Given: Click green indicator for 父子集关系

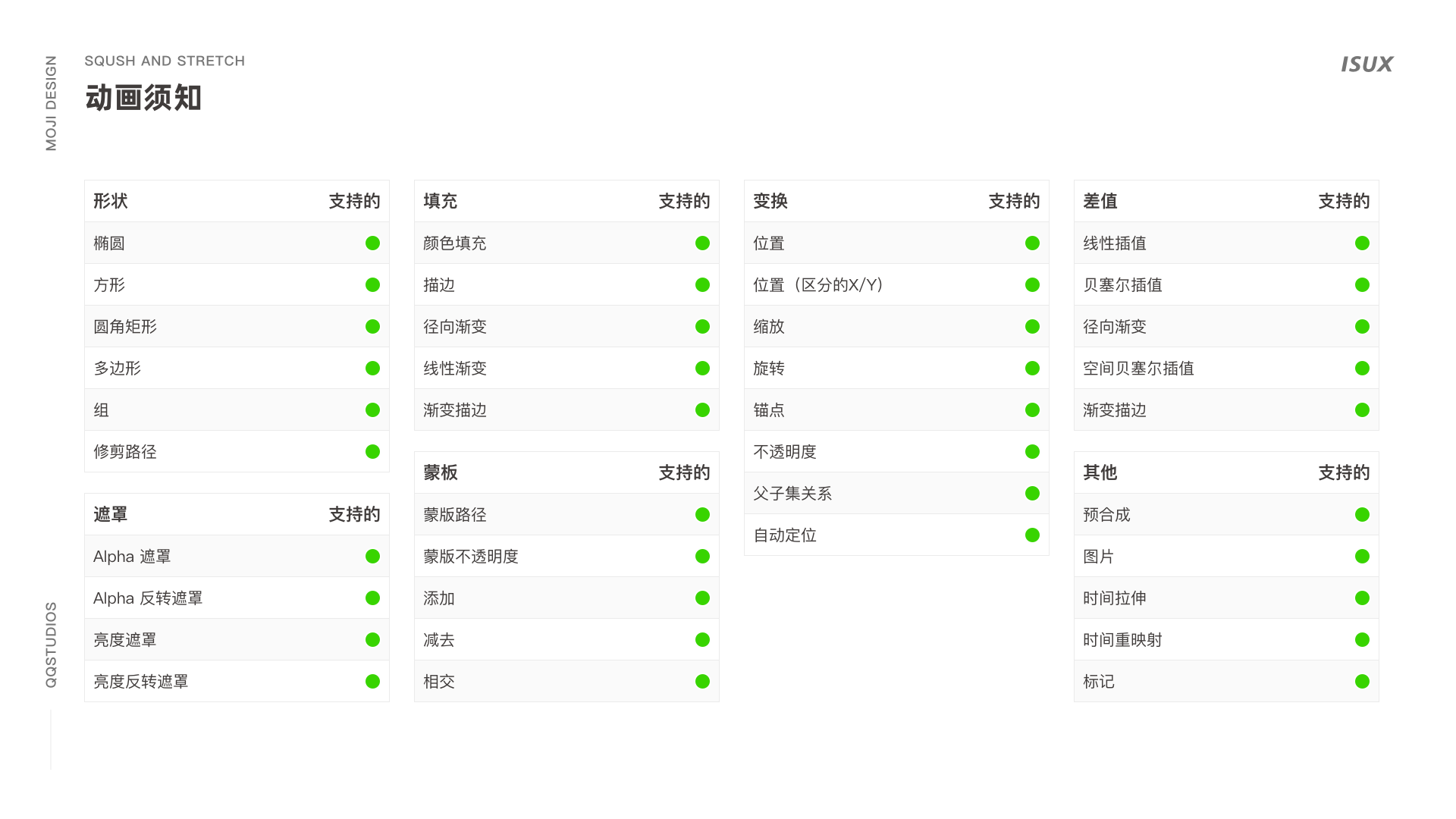Looking at the screenshot, I should [x=1032, y=494].
